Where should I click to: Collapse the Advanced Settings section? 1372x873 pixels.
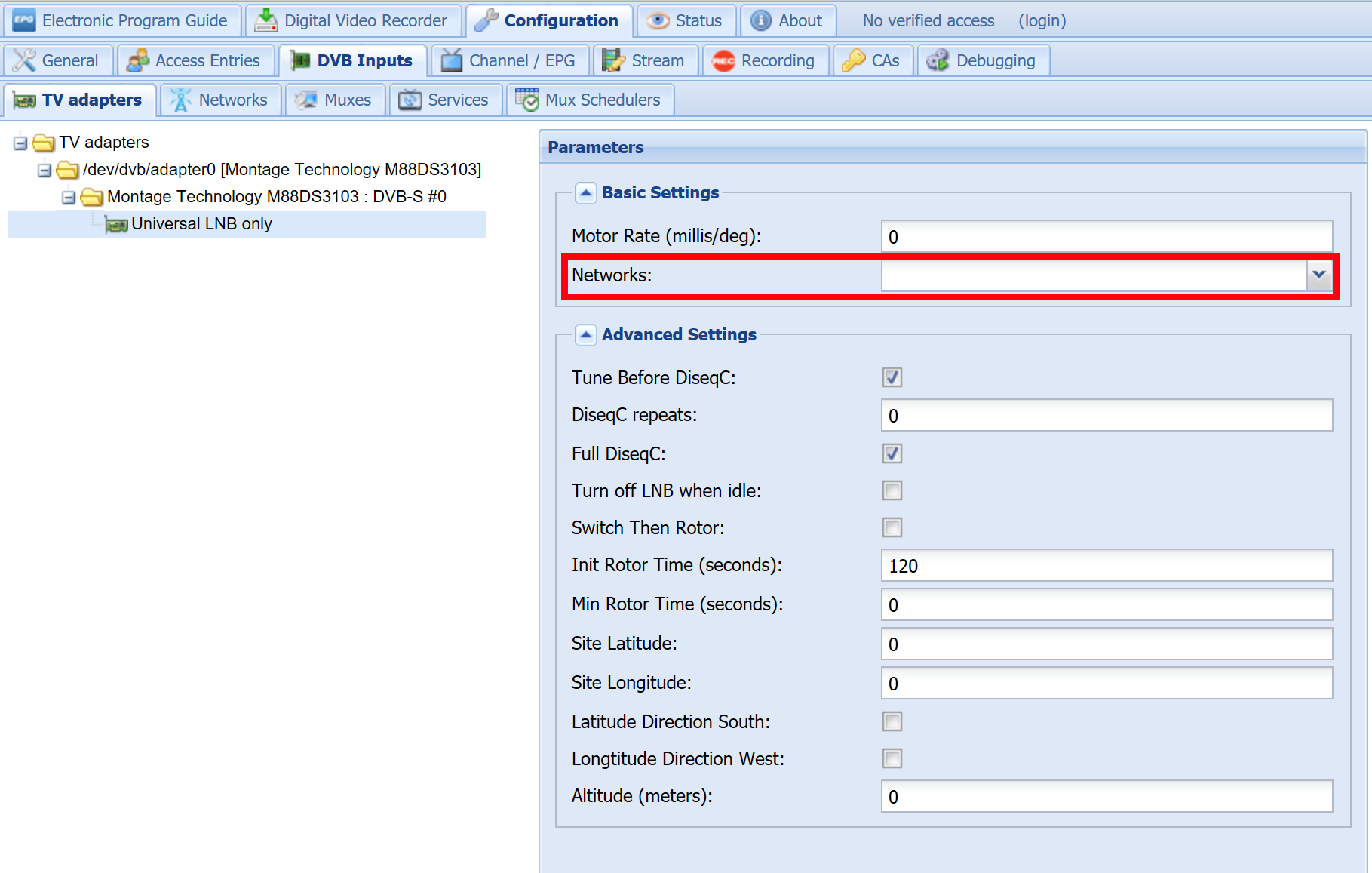586,335
